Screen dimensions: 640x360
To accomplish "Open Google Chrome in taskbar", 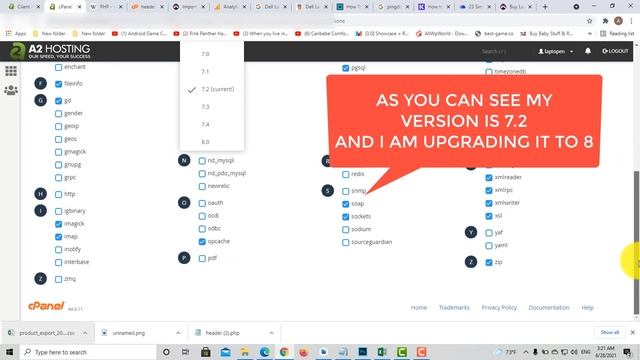I will click(x=284, y=352).
